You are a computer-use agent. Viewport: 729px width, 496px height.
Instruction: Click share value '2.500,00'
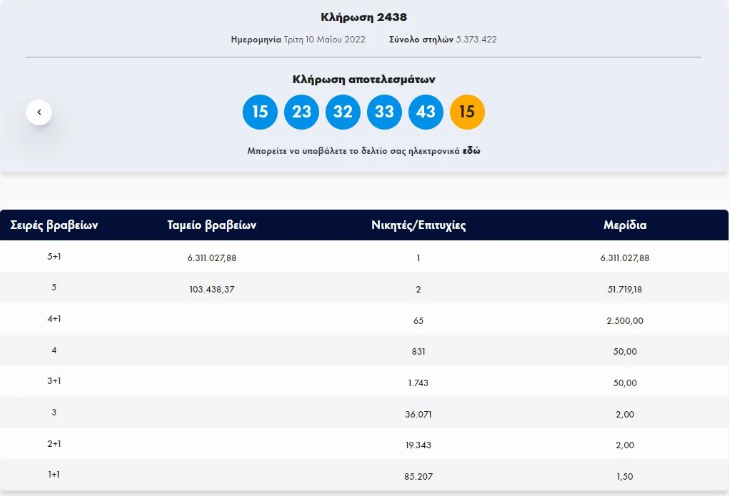(625, 320)
